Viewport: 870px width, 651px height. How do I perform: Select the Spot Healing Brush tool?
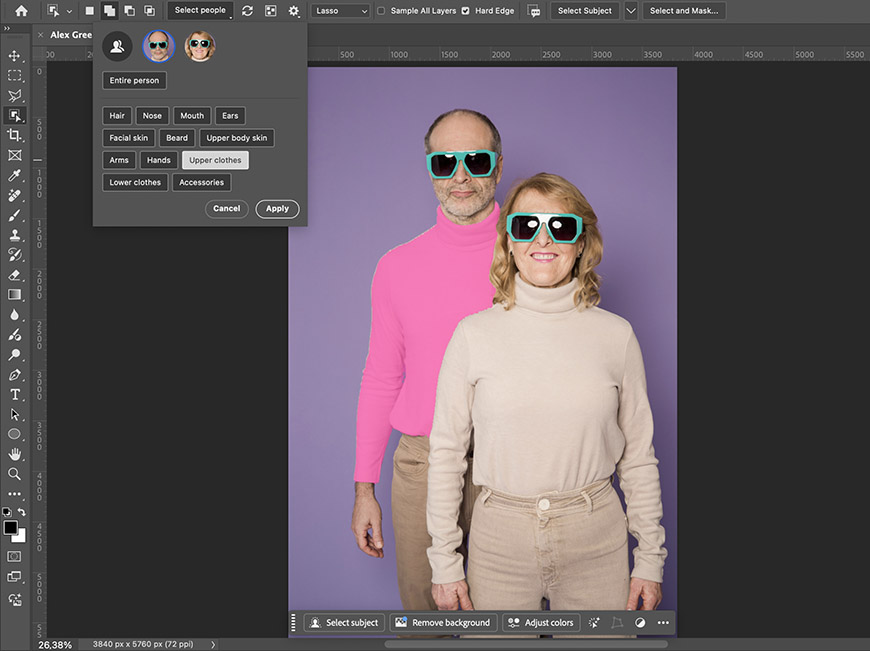coord(14,195)
